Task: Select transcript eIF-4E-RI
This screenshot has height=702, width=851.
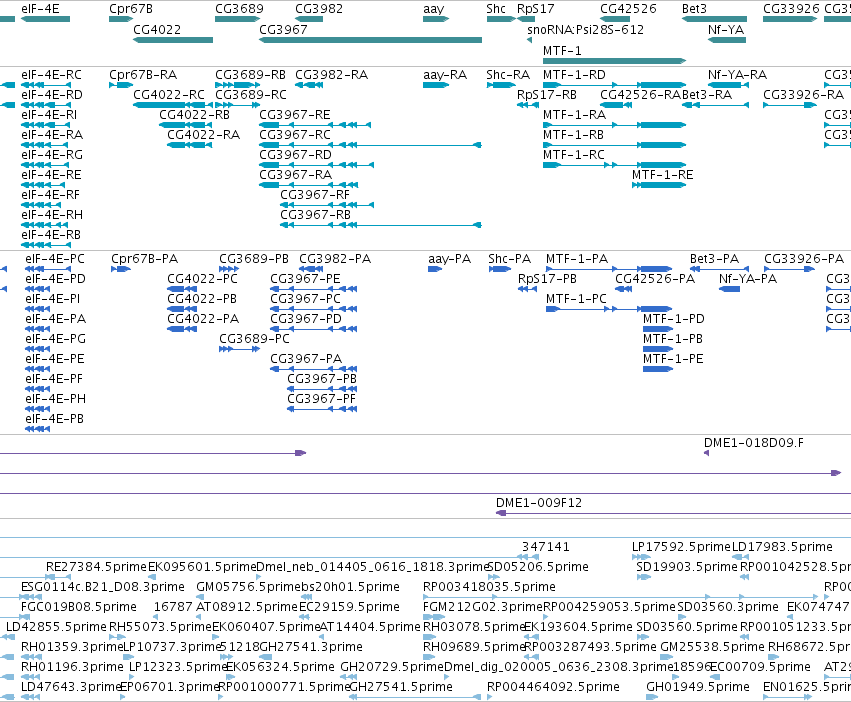Action: 49,115
